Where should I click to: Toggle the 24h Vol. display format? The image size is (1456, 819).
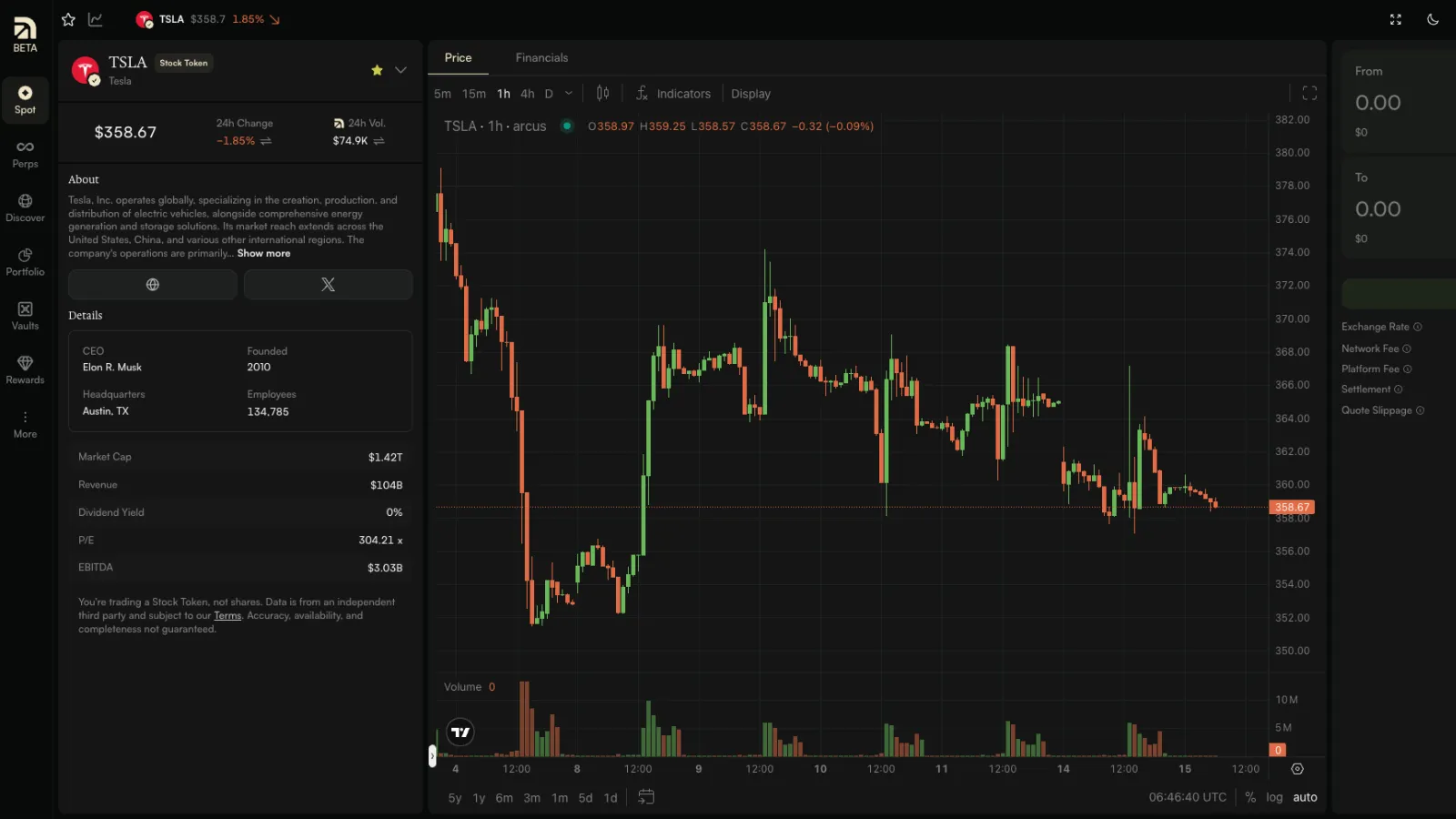click(379, 141)
